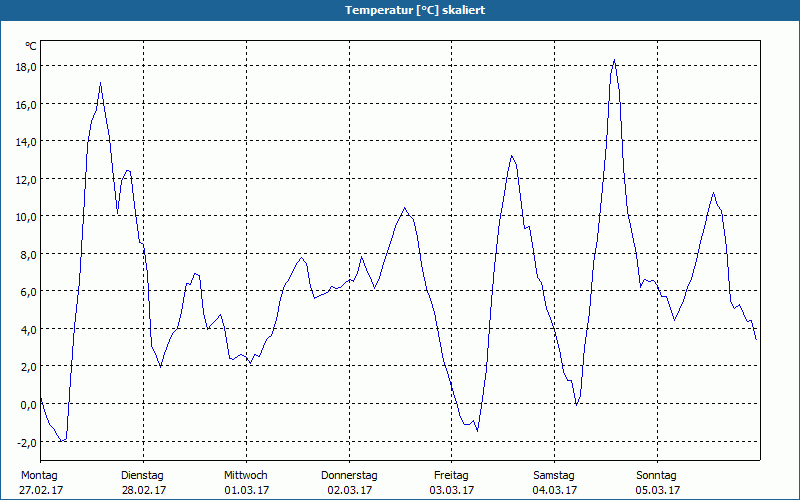
Task: Click the date 05.03.17
Action: [658, 490]
